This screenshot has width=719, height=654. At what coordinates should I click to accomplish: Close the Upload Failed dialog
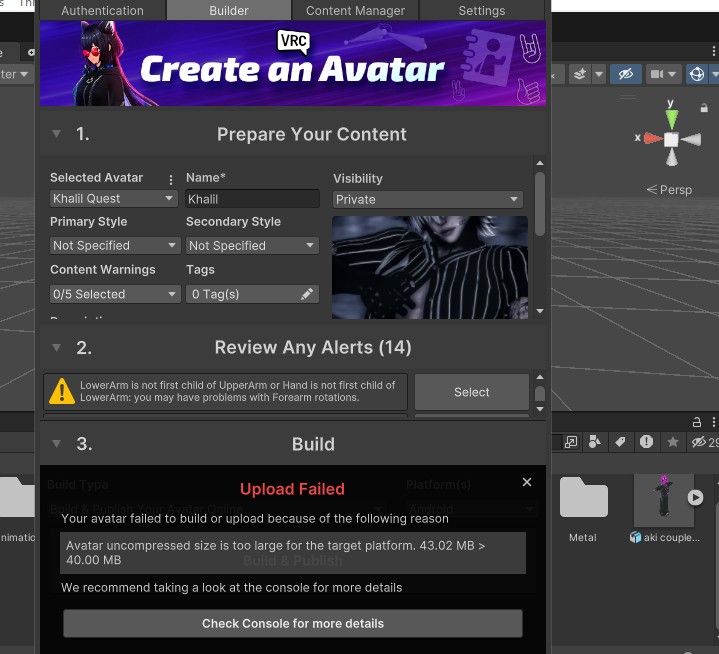[527, 482]
